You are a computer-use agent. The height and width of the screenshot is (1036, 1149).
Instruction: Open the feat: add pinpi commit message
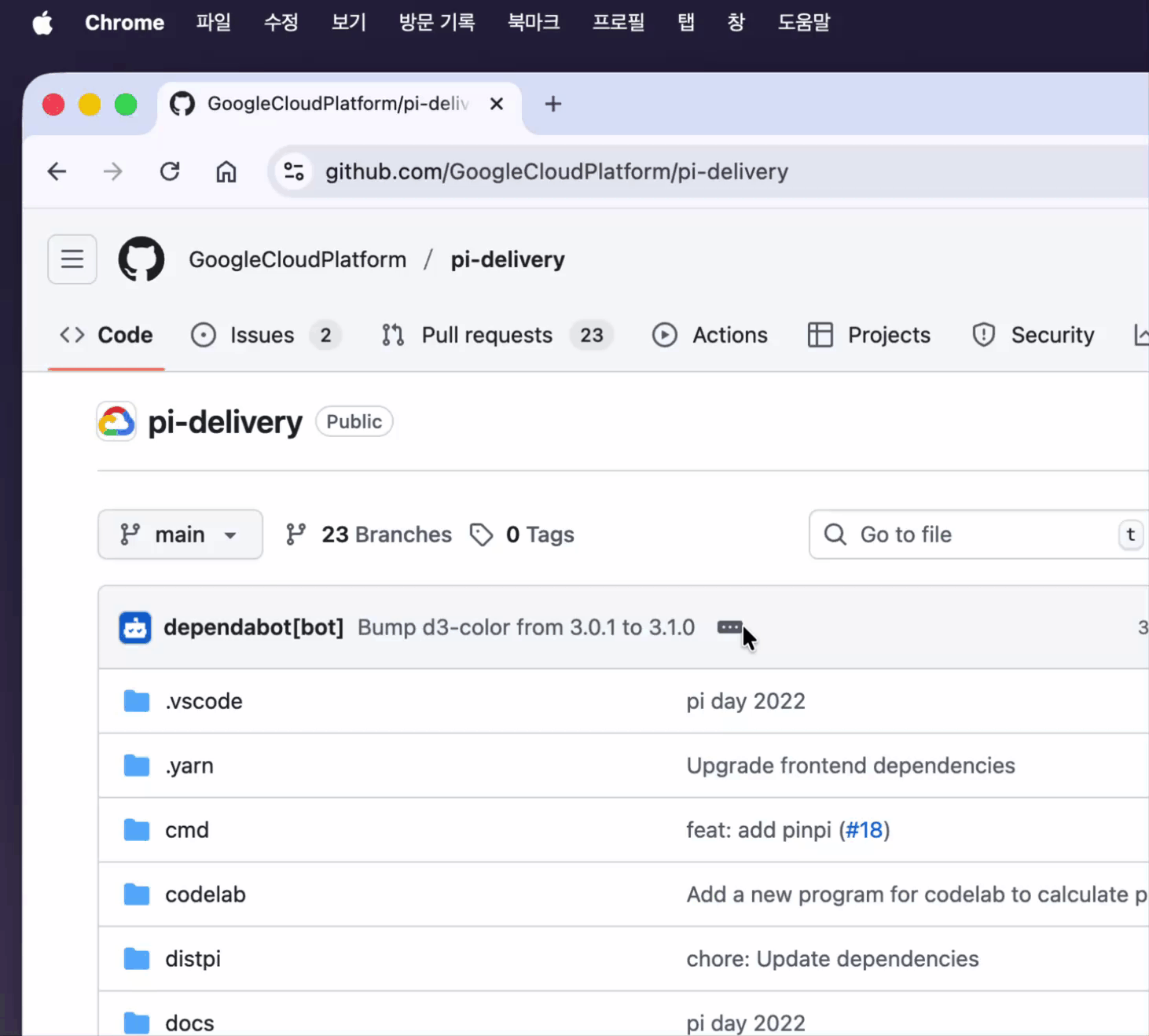758,830
